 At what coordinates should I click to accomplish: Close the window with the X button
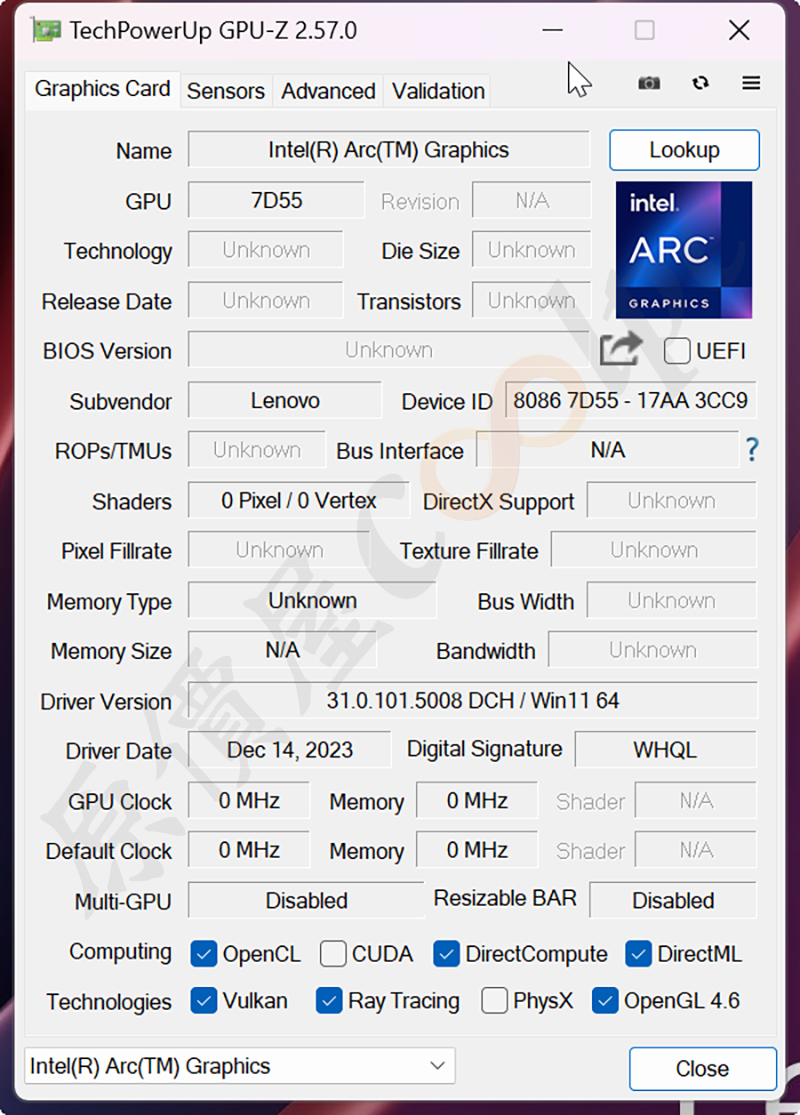point(739,31)
